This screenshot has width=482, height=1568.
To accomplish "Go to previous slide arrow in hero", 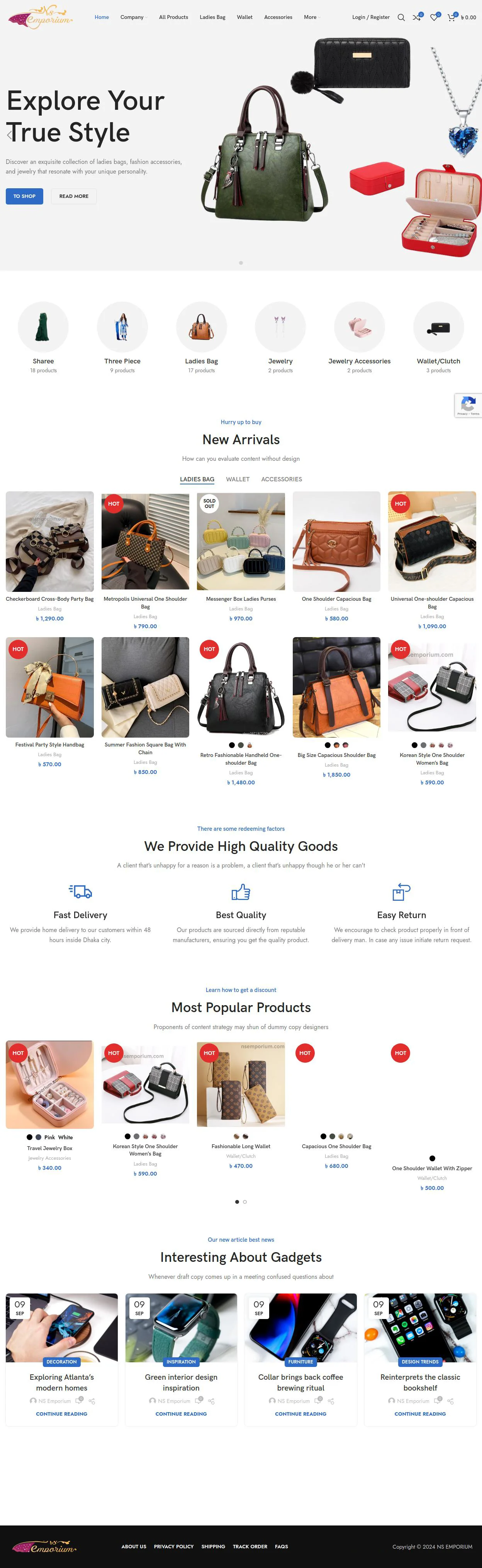I will pos(10,135).
